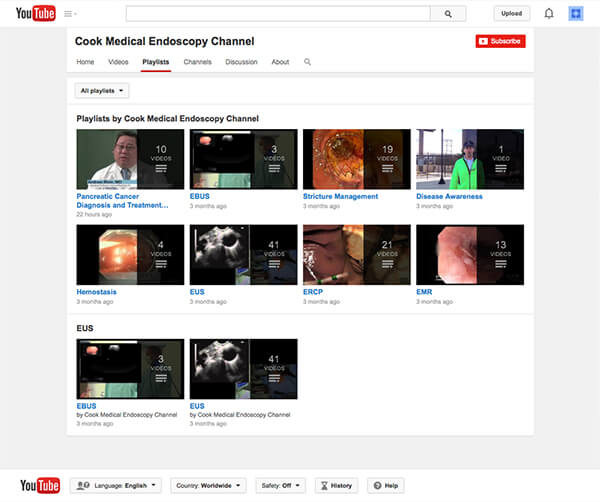Click inside the search text field

(278, 14)
